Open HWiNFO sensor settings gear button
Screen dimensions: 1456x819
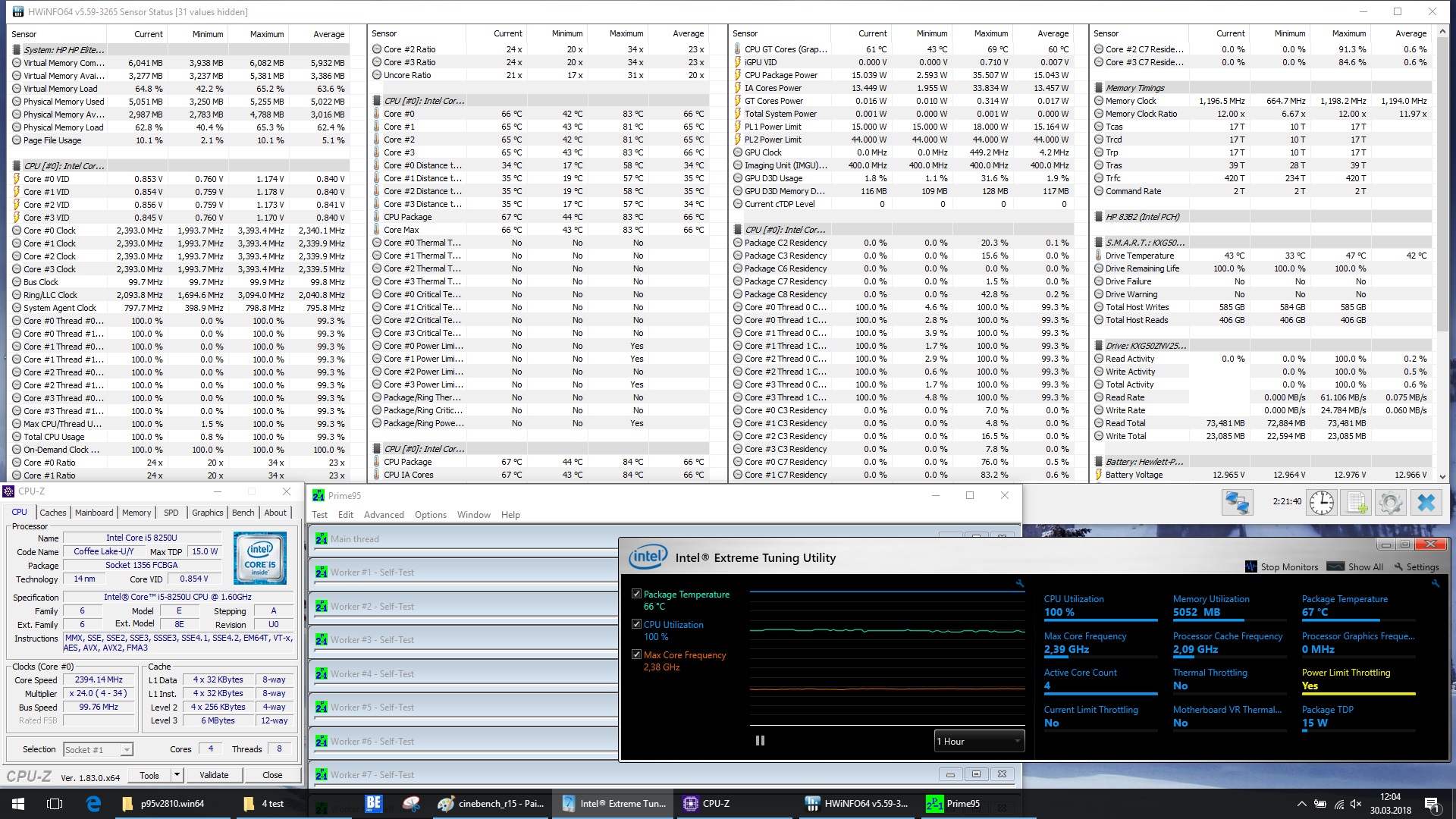pos(1391,502)
